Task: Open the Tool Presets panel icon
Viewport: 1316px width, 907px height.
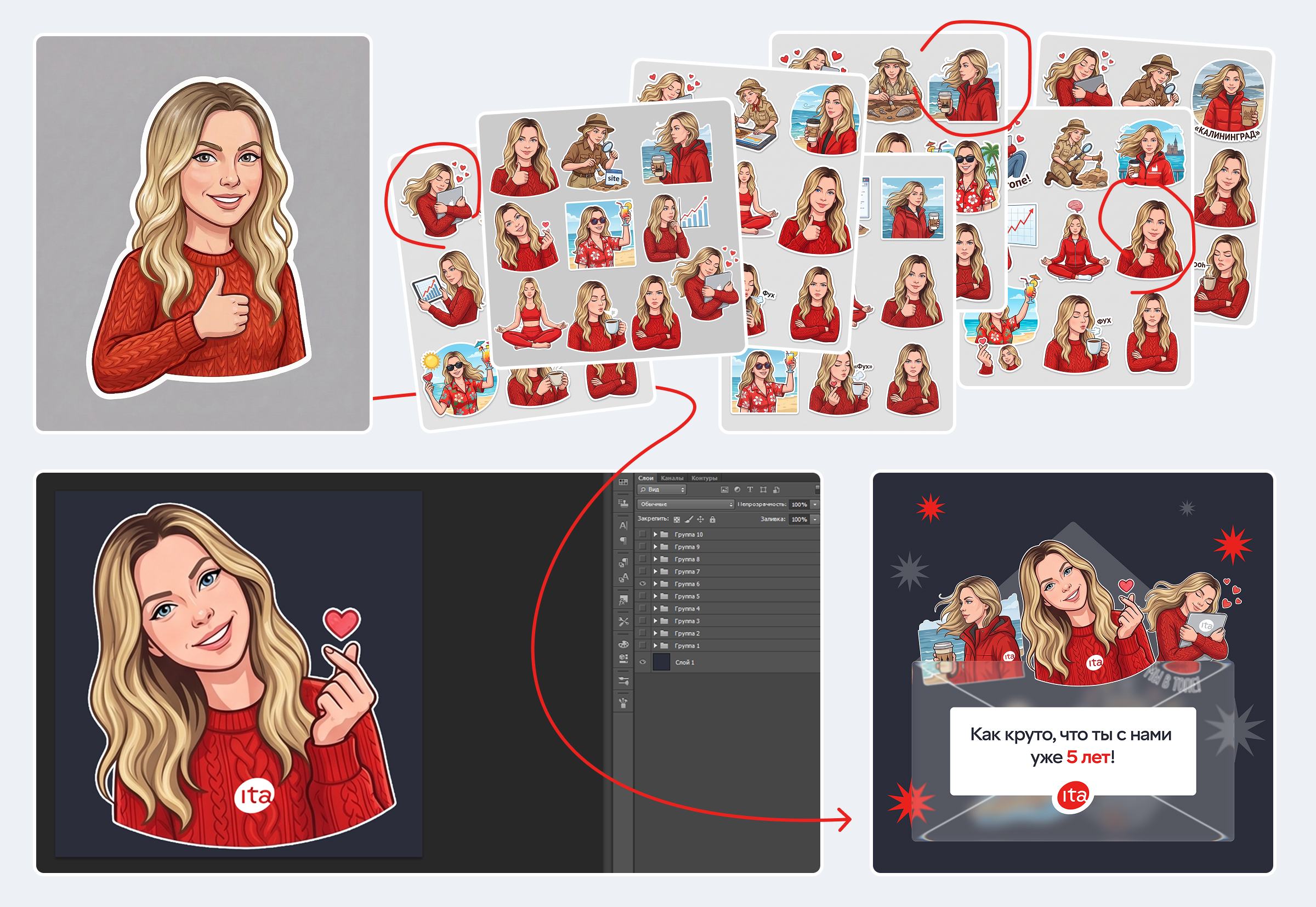Action: (x=623, y=622)
